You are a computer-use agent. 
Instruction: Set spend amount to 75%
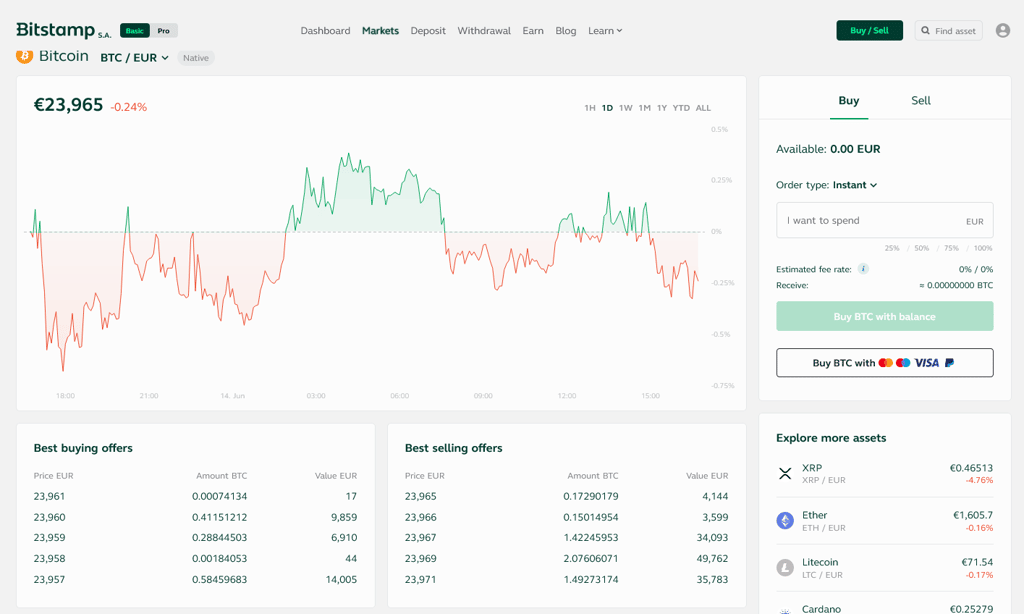coord(951,248)
